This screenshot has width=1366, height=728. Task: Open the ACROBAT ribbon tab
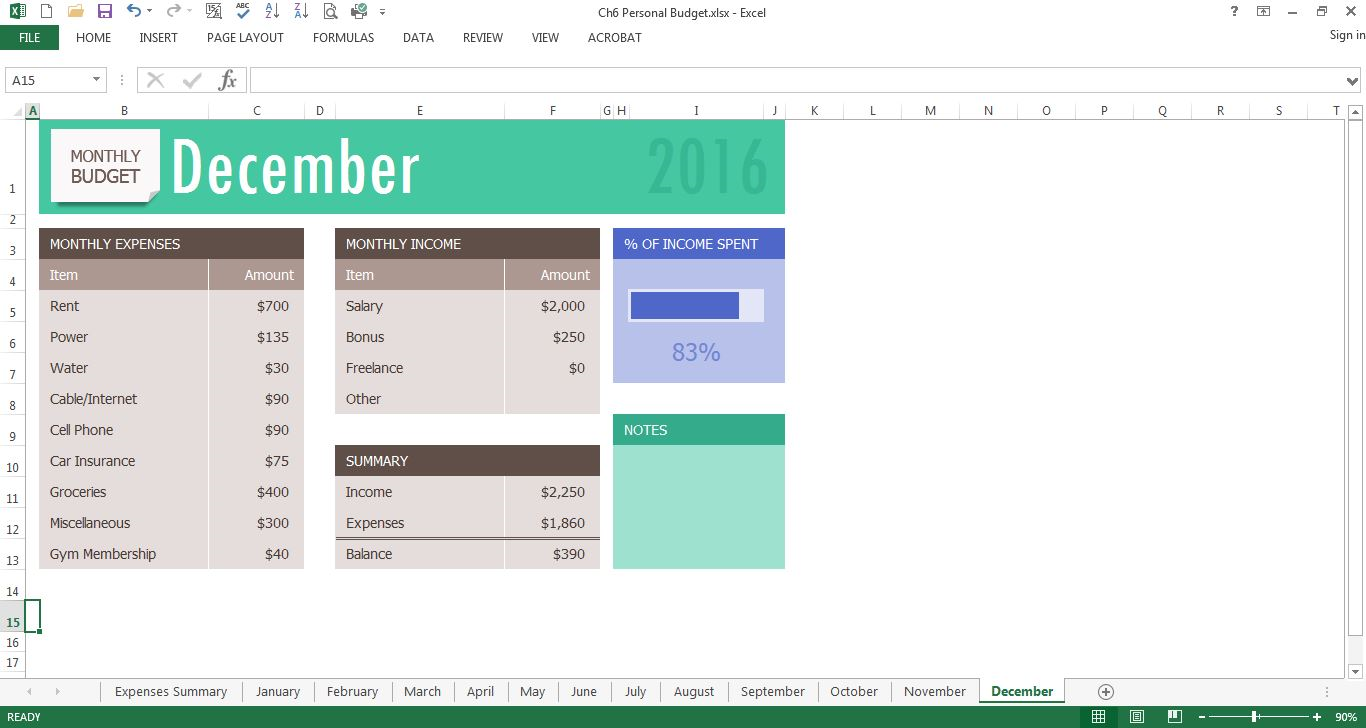[x=614, y=38]
